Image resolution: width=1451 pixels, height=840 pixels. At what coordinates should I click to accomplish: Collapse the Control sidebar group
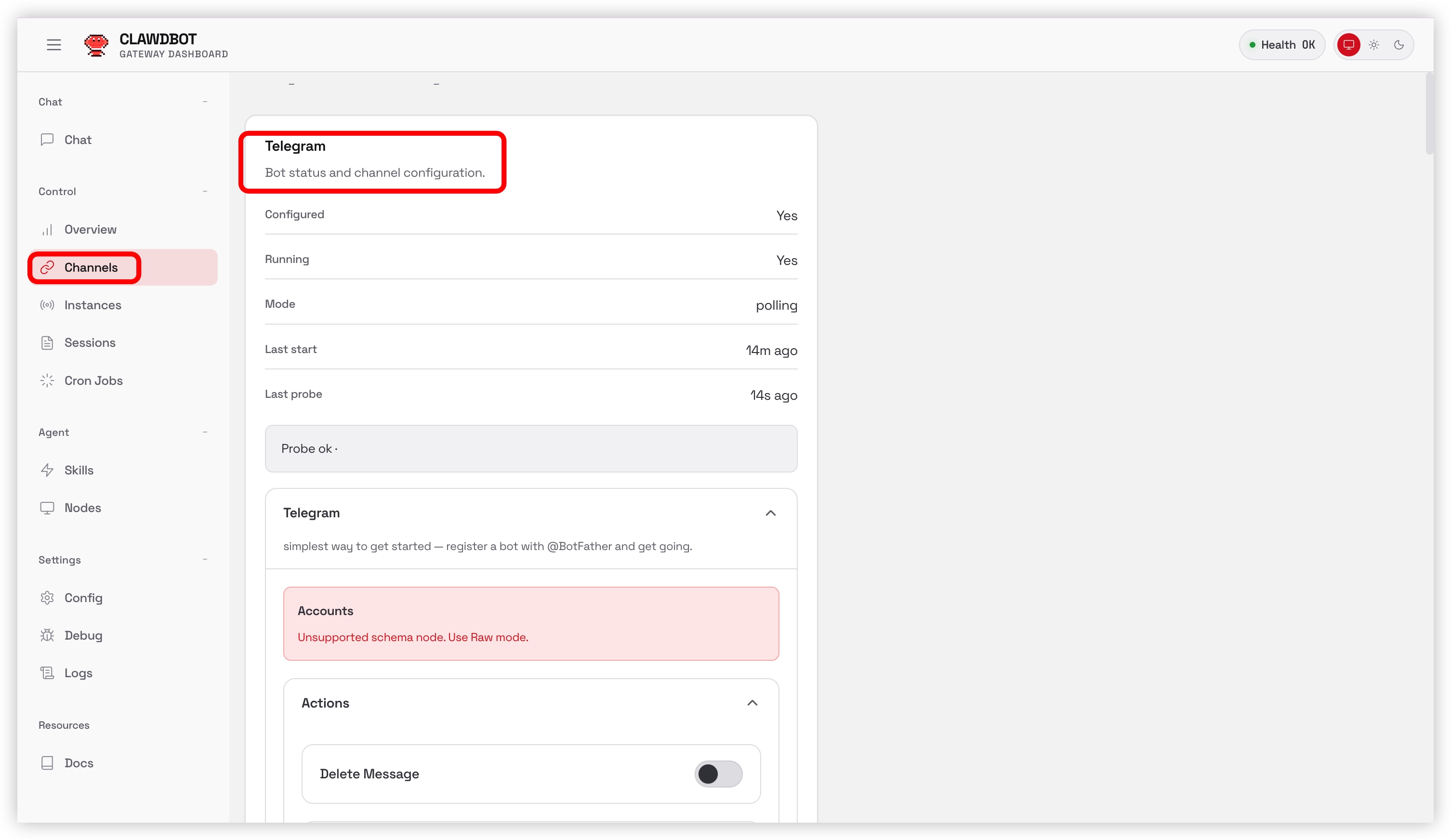(x=205, y=191)
